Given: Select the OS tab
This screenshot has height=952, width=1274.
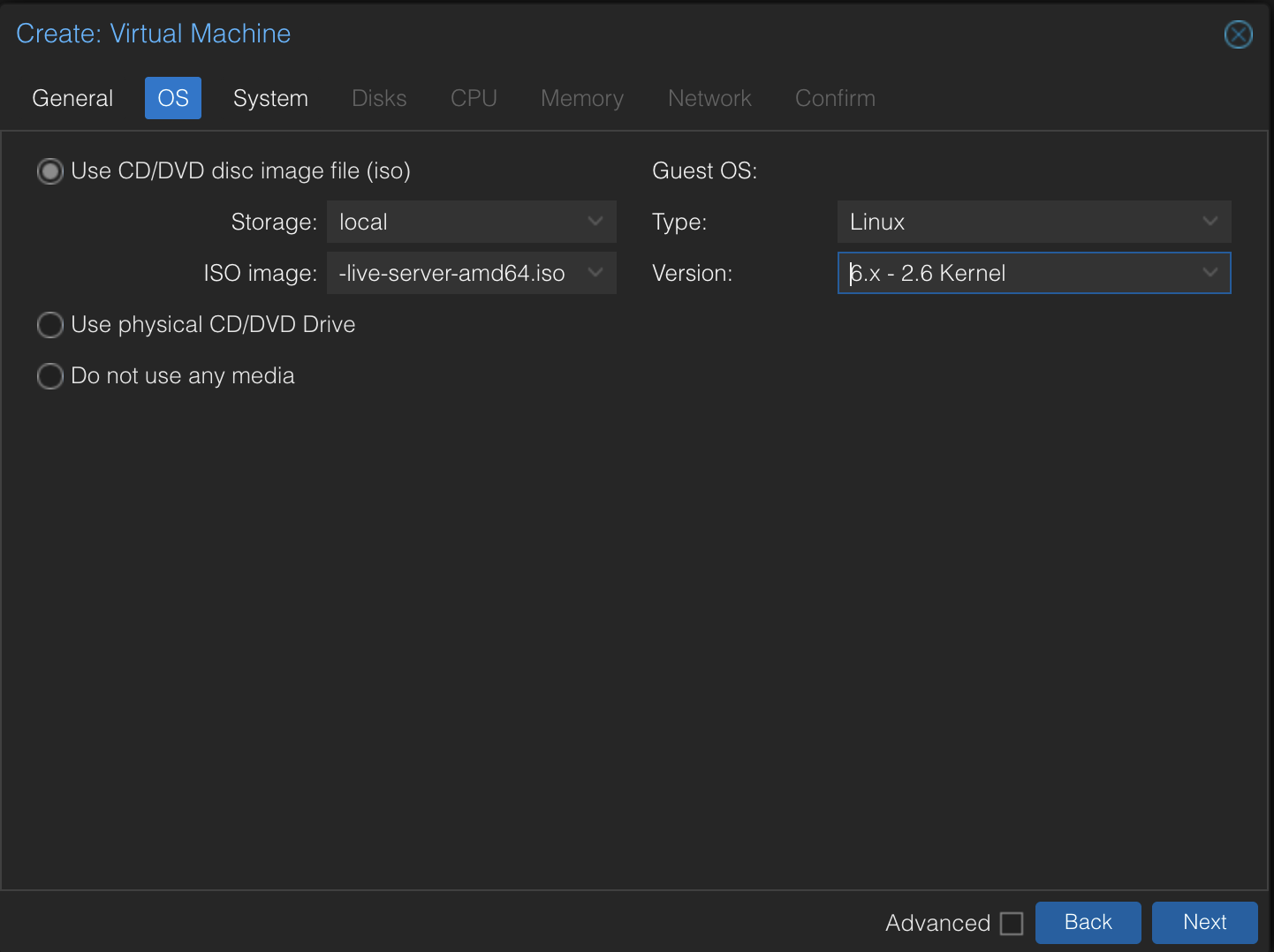Looking at the screenshot, I should click(172, 98).
